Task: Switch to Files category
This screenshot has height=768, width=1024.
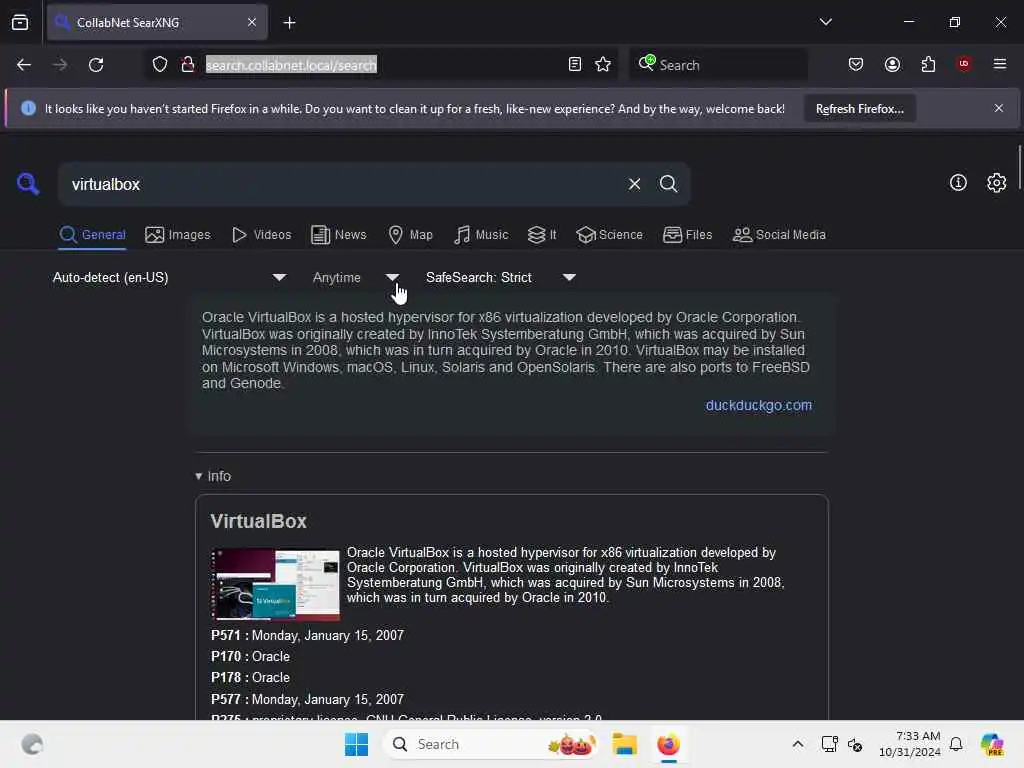Action: 687,234
